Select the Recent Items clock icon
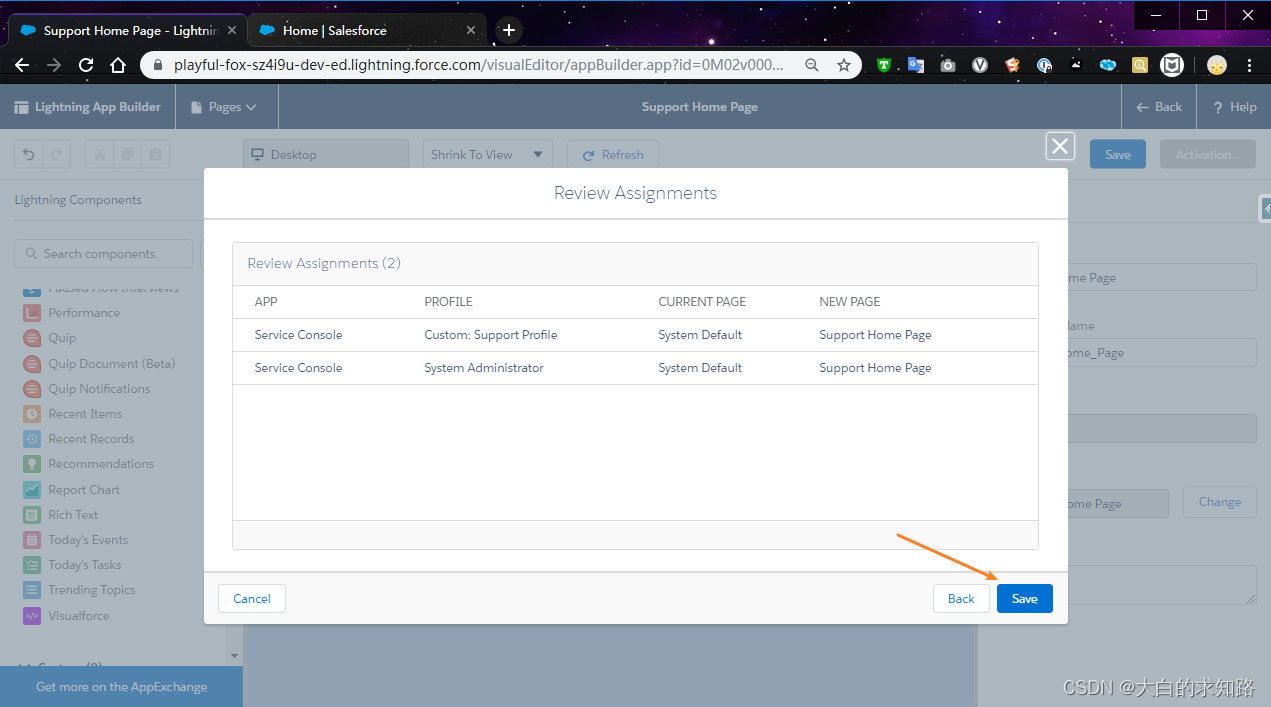1271x707 pixels. tap(32, 414)
